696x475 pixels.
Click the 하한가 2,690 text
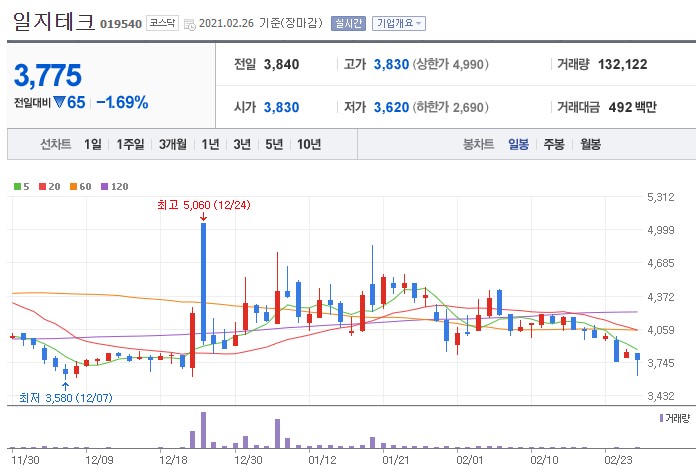tap(451, 107)
